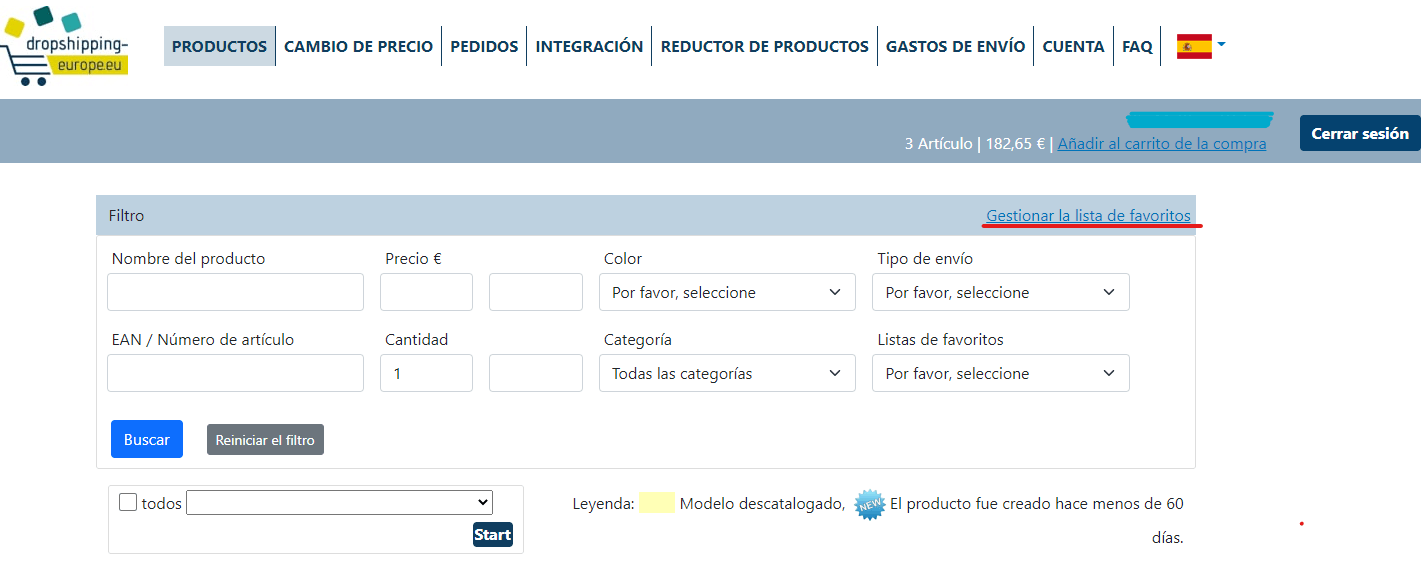Open the Tipo de envío dropdown
This screenshot has width=1421, height=575.
[1001, 292]
